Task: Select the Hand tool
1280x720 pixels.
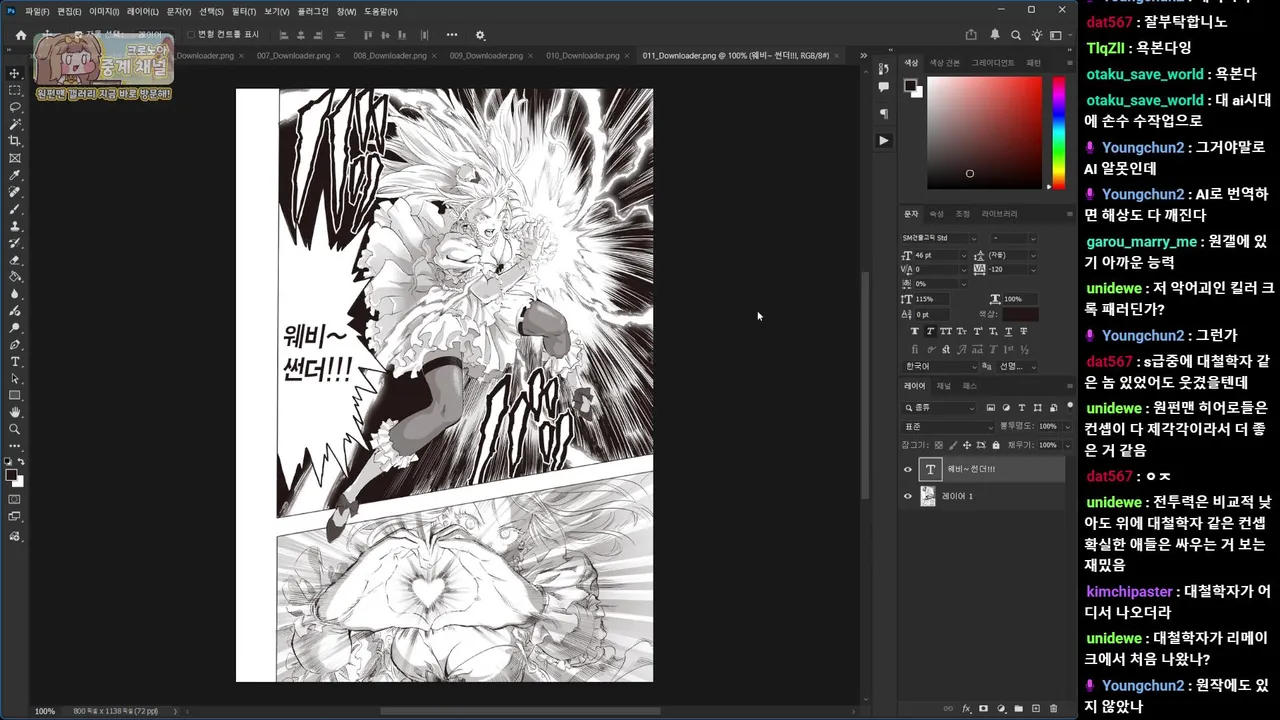Action: click(x=15, y=412)
